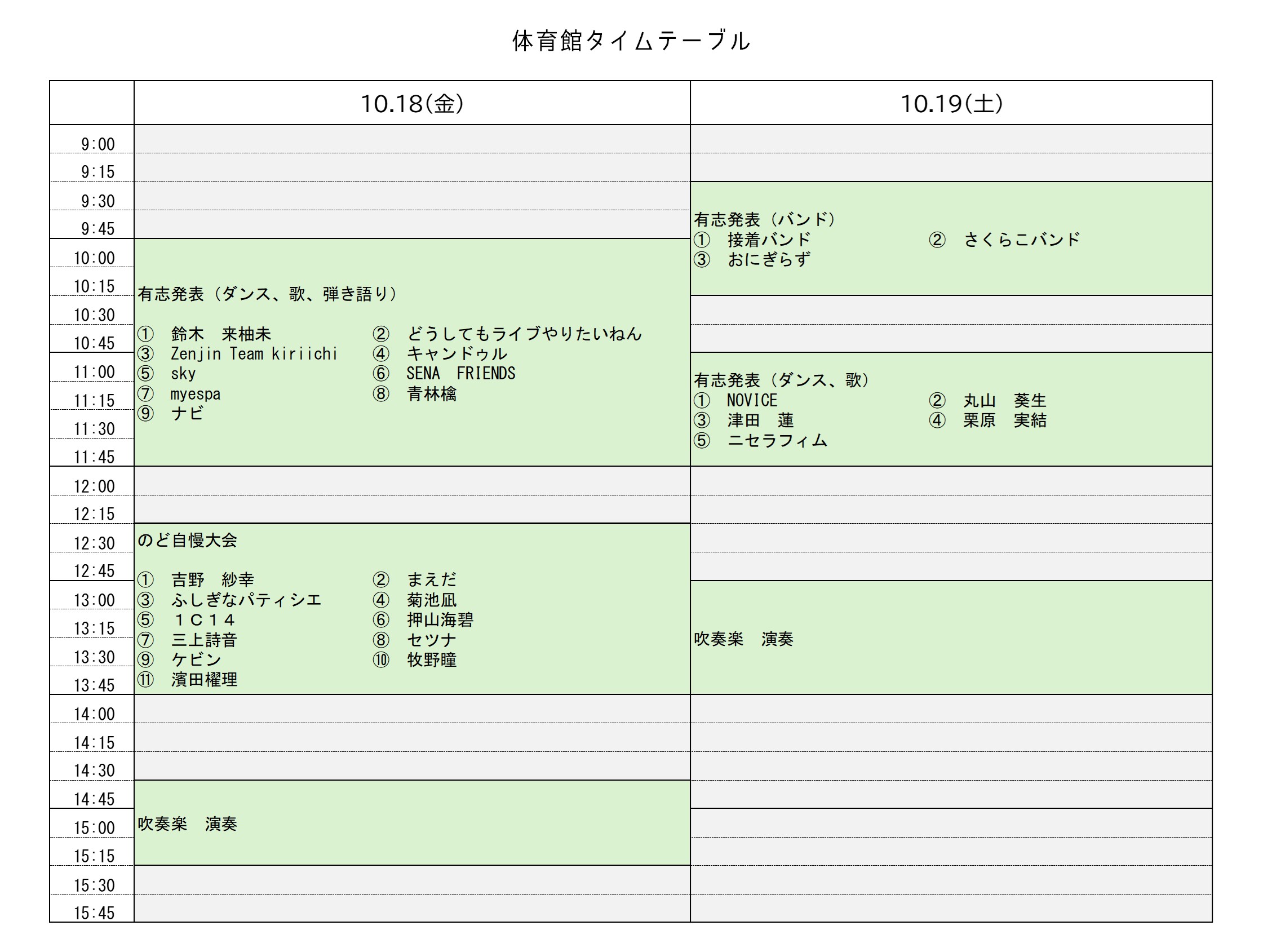Click 有志発表（ダンス、歌、弾き語り）heading
Screen dimensions: 1263x952
click(x=267, y=294)
